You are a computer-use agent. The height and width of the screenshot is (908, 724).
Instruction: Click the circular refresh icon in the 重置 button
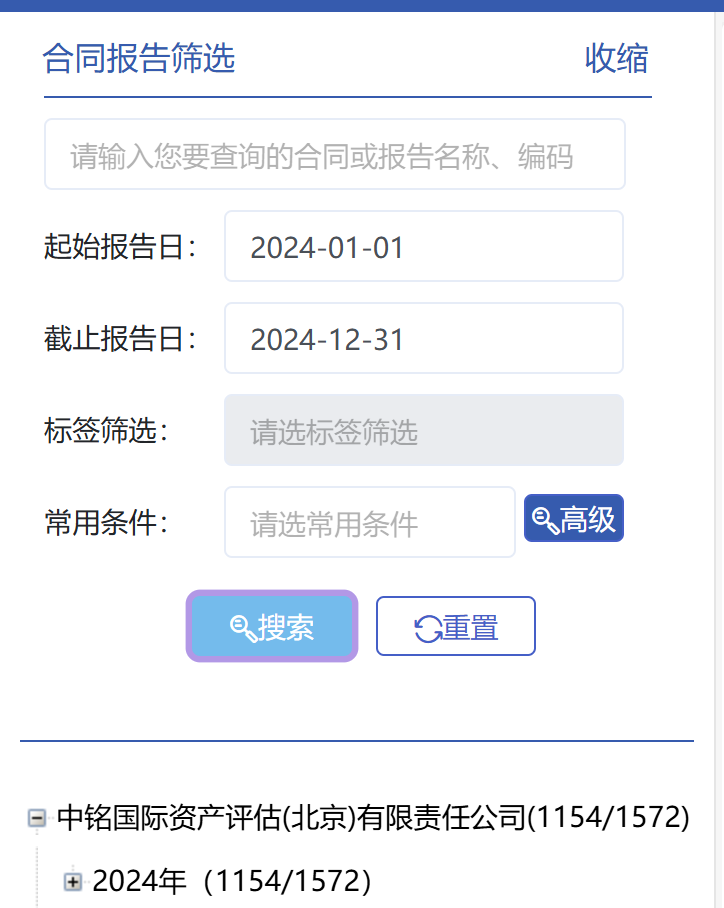428,628
